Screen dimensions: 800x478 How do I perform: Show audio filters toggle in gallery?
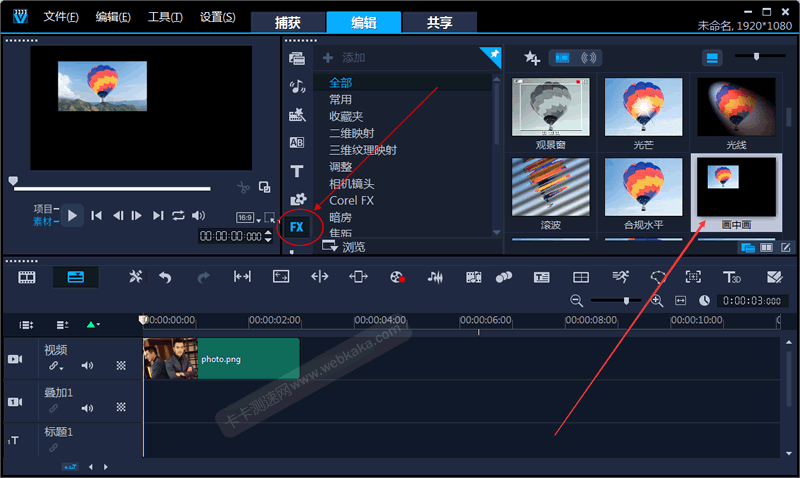coord(589,58)
